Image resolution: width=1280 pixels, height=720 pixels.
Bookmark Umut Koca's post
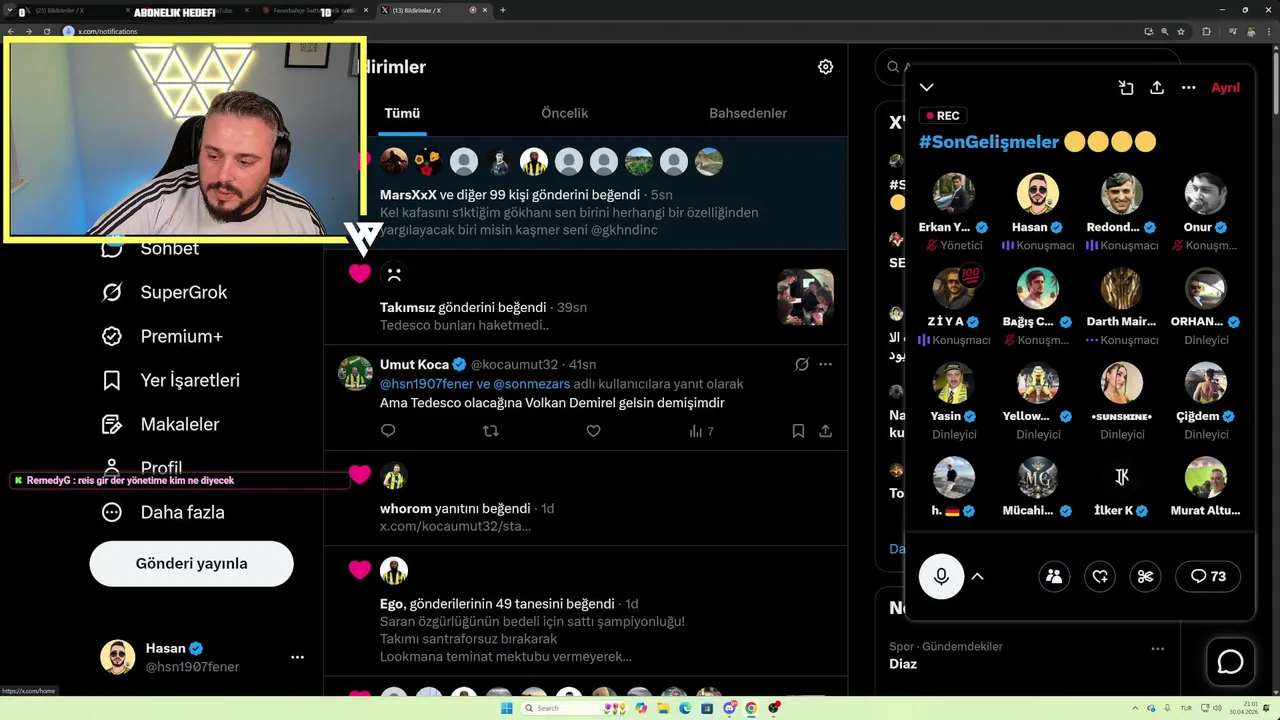[x=798, y=431]
